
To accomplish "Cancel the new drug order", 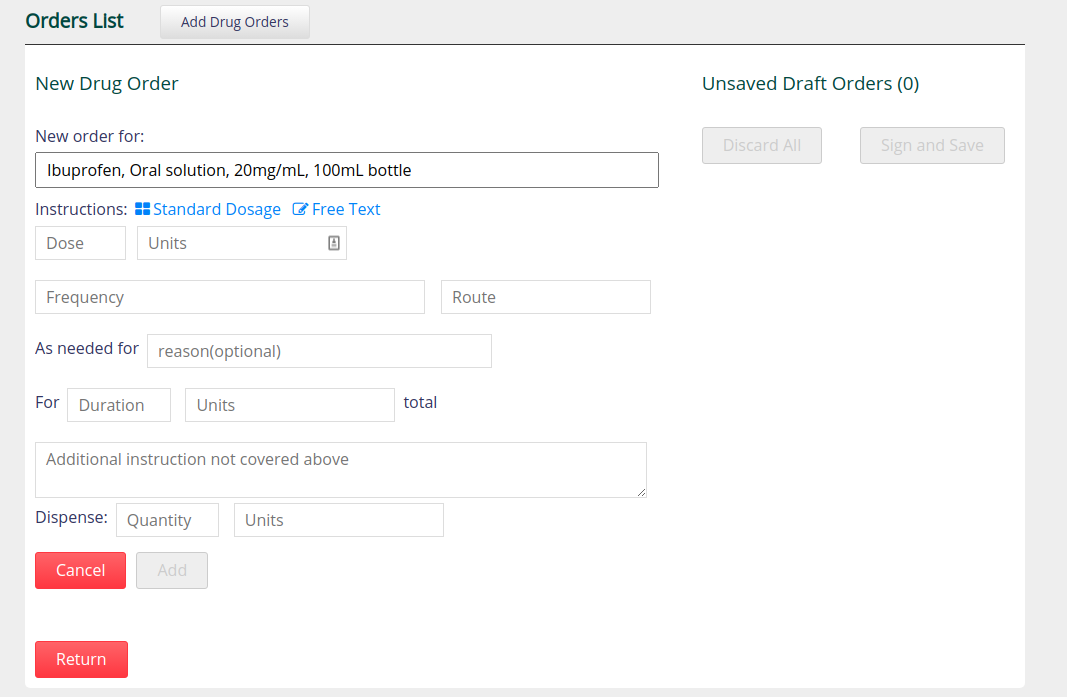I will [80, 570].
